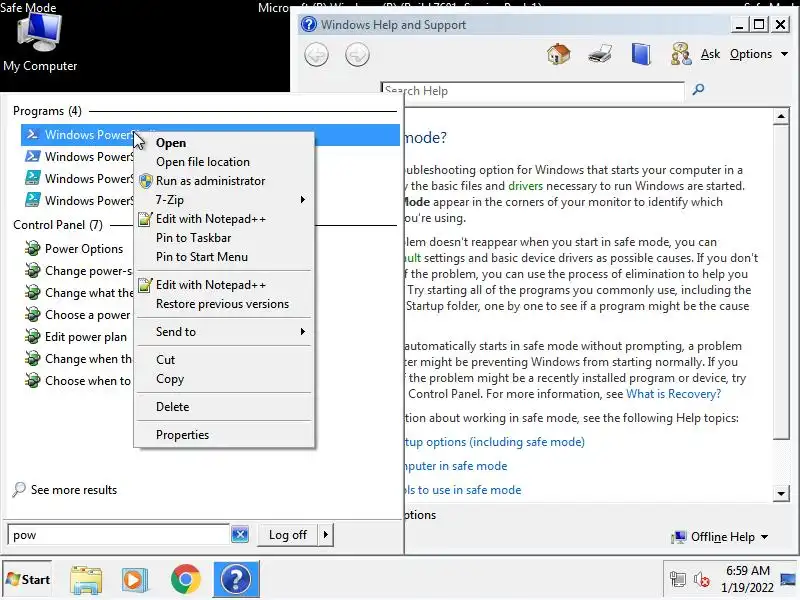
Task: Click the Ask people icon
Action: 681,54
